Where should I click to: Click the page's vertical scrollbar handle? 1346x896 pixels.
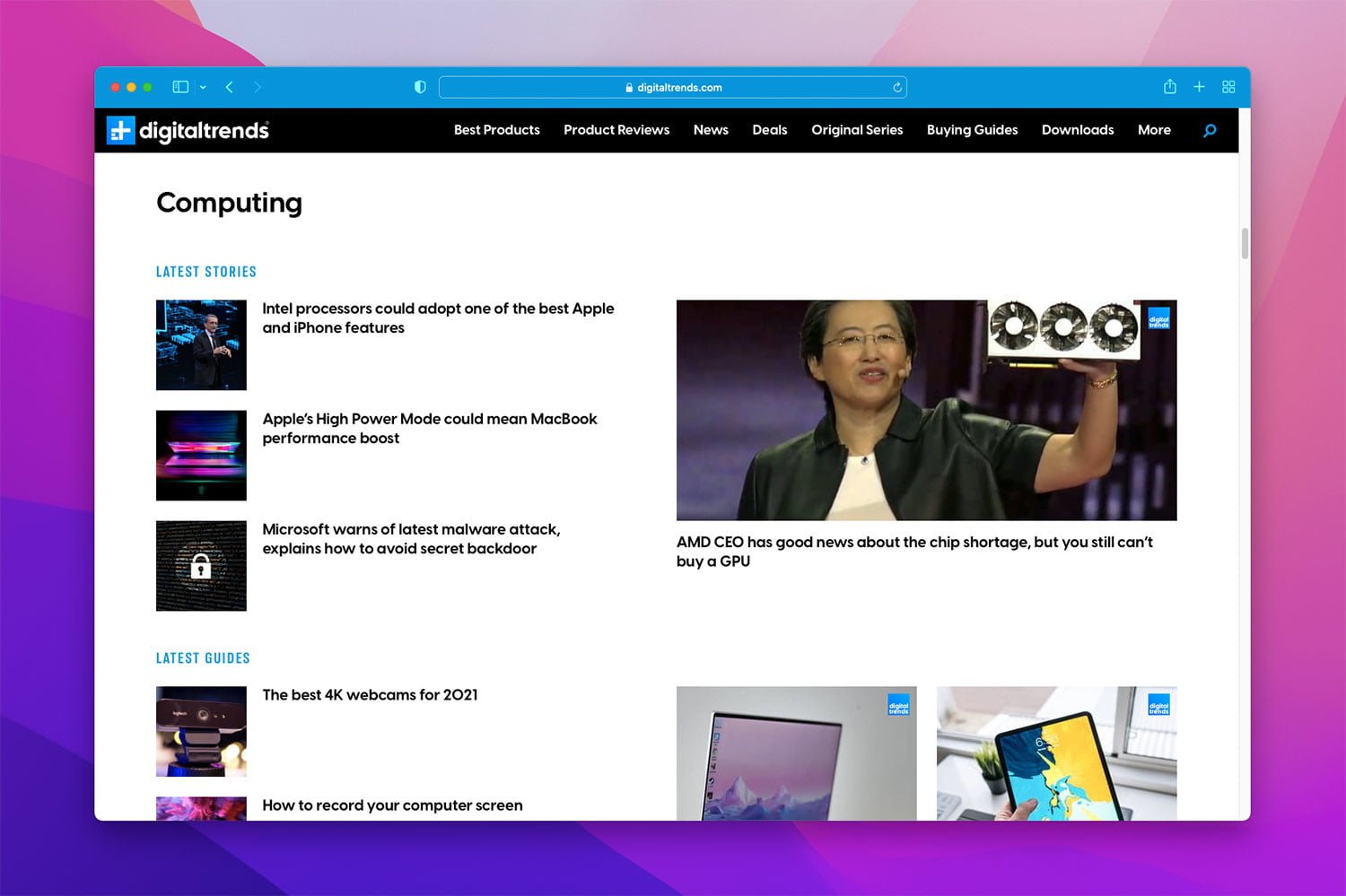click(1245, 243)
